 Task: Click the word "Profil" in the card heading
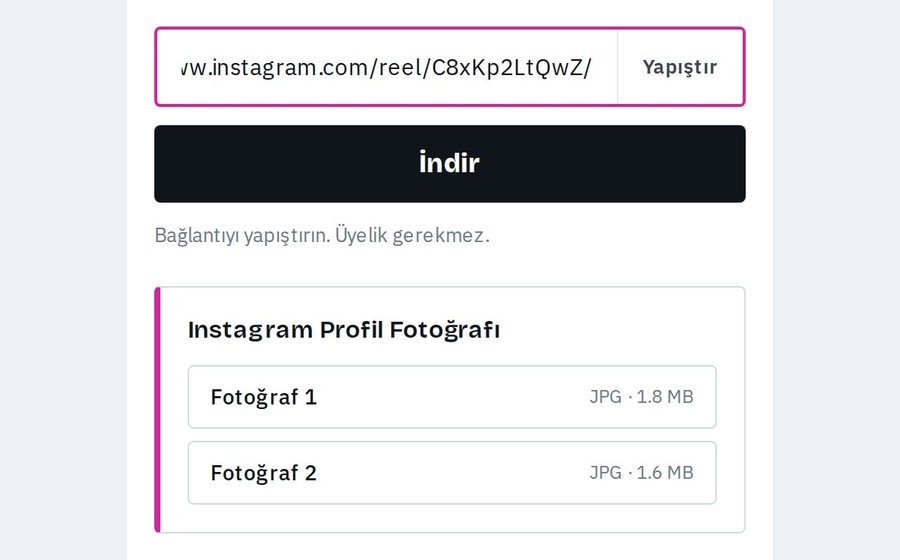(x=351, y=330)
